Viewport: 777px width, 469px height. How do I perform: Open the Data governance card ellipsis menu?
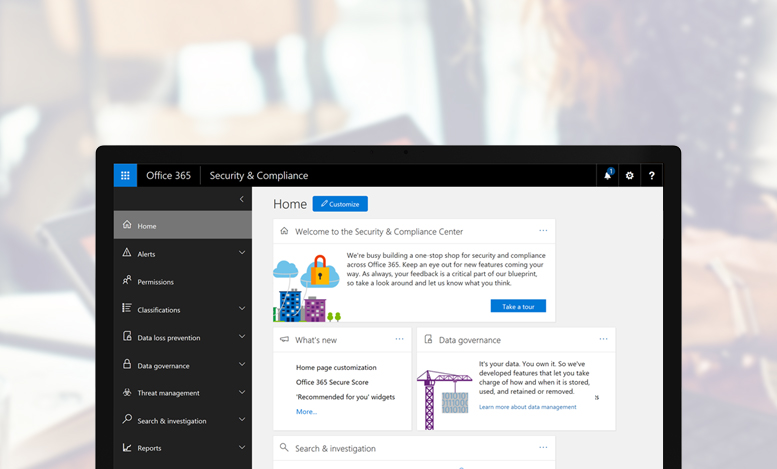click(x=603, y=339)
